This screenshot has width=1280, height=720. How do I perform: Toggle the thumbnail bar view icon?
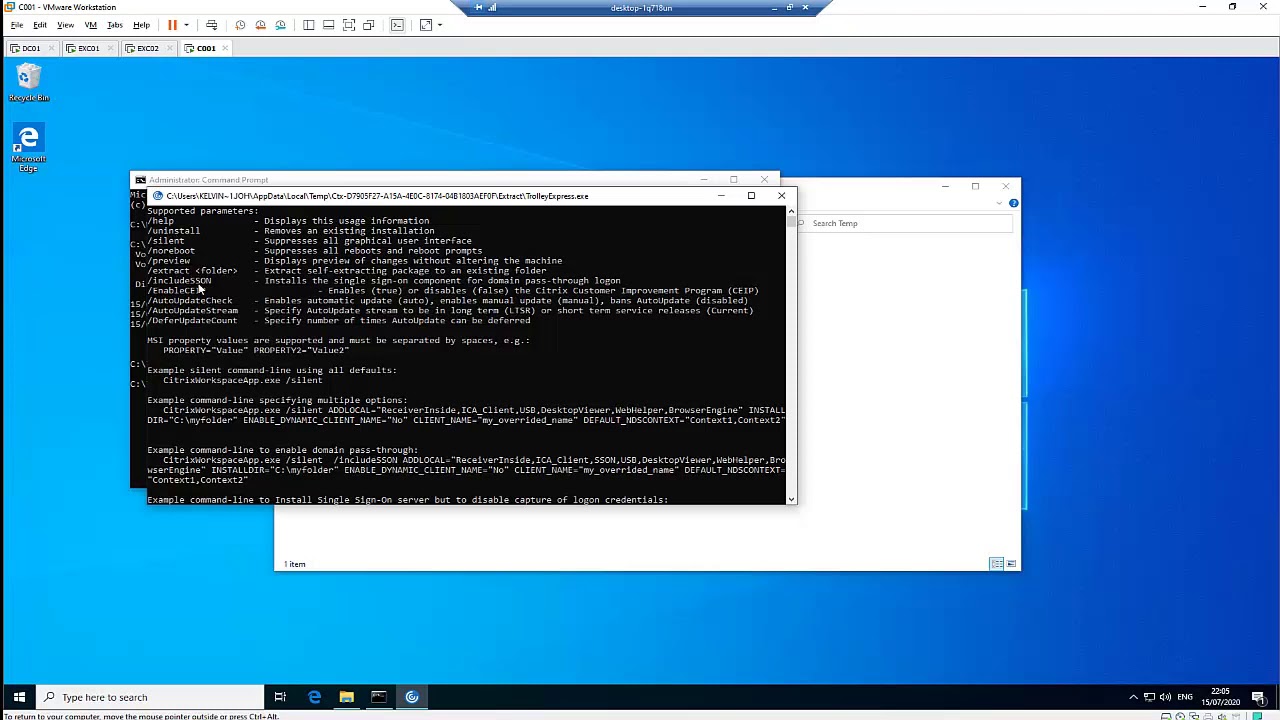tap(328, 25)
